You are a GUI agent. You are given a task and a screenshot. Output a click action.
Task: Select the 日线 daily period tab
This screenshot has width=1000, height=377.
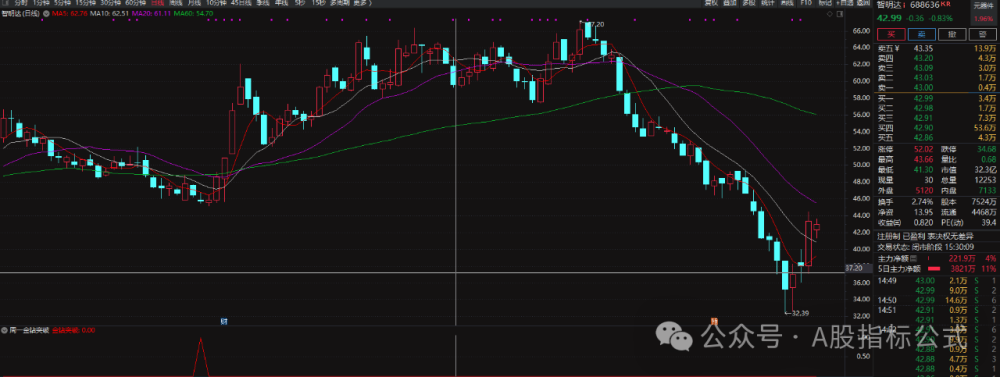(x=157, y=3)
